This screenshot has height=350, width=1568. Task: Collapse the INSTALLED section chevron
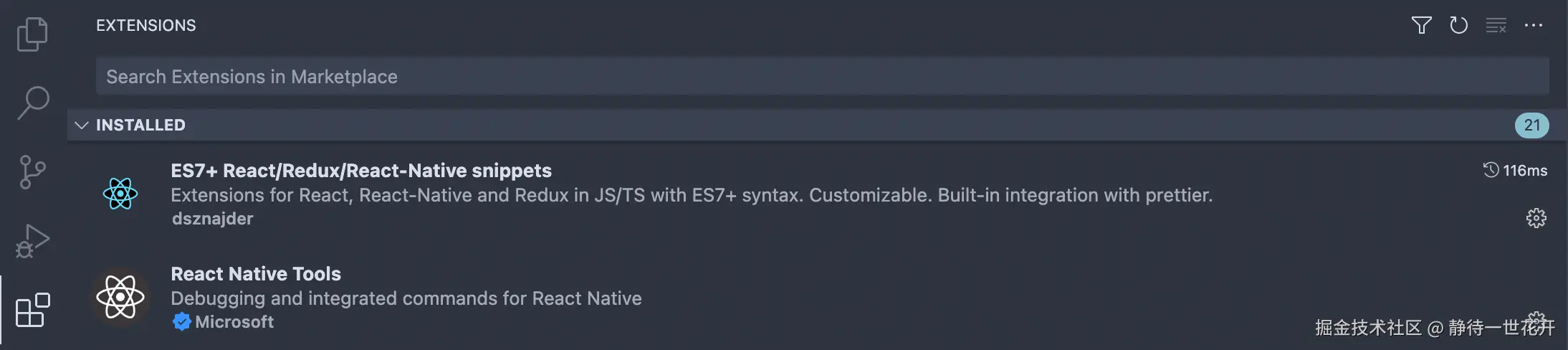click(82, 126)
